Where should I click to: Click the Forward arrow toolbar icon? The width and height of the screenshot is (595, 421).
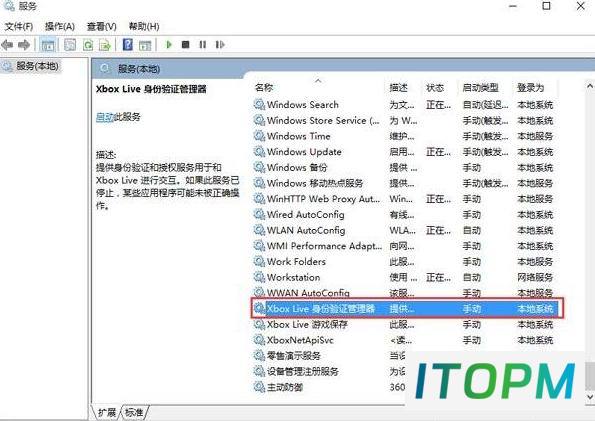[24, 45]
